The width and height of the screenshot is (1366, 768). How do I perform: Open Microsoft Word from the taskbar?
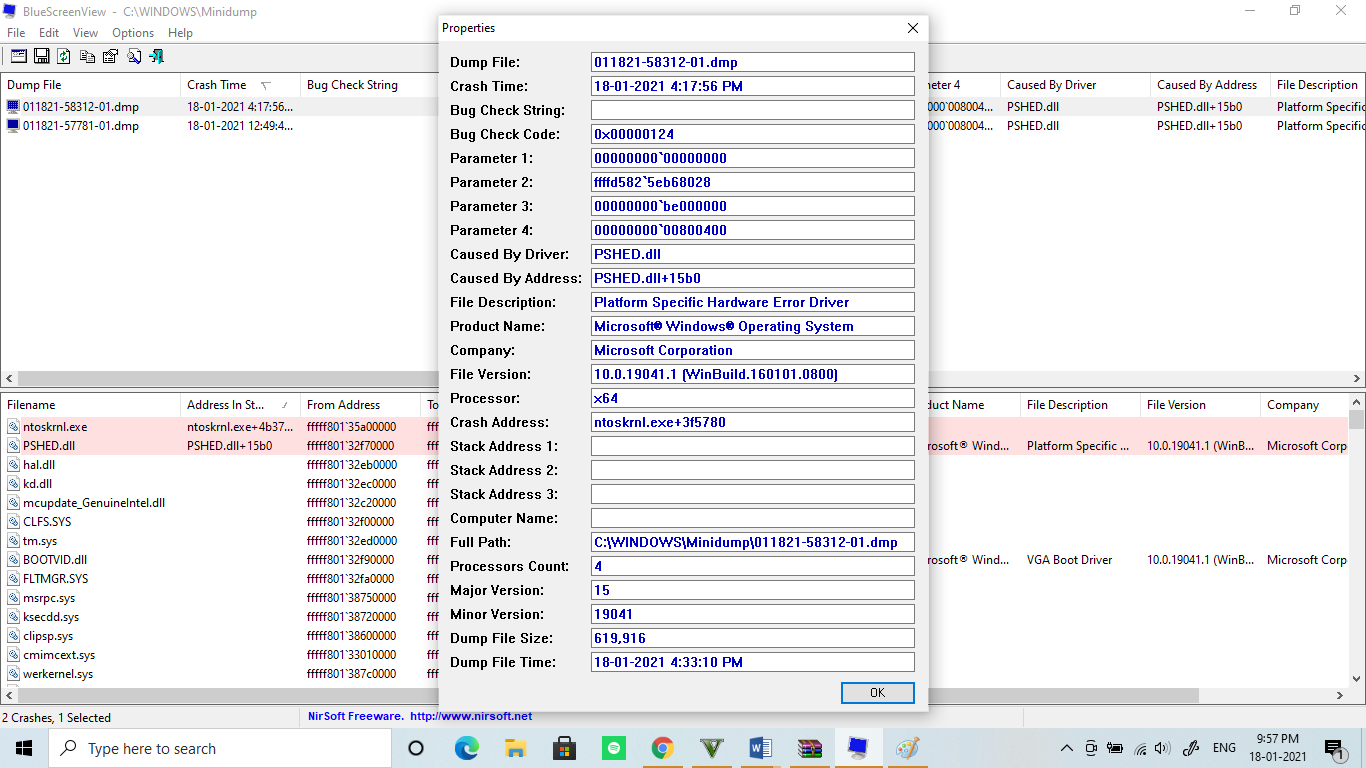760,748
